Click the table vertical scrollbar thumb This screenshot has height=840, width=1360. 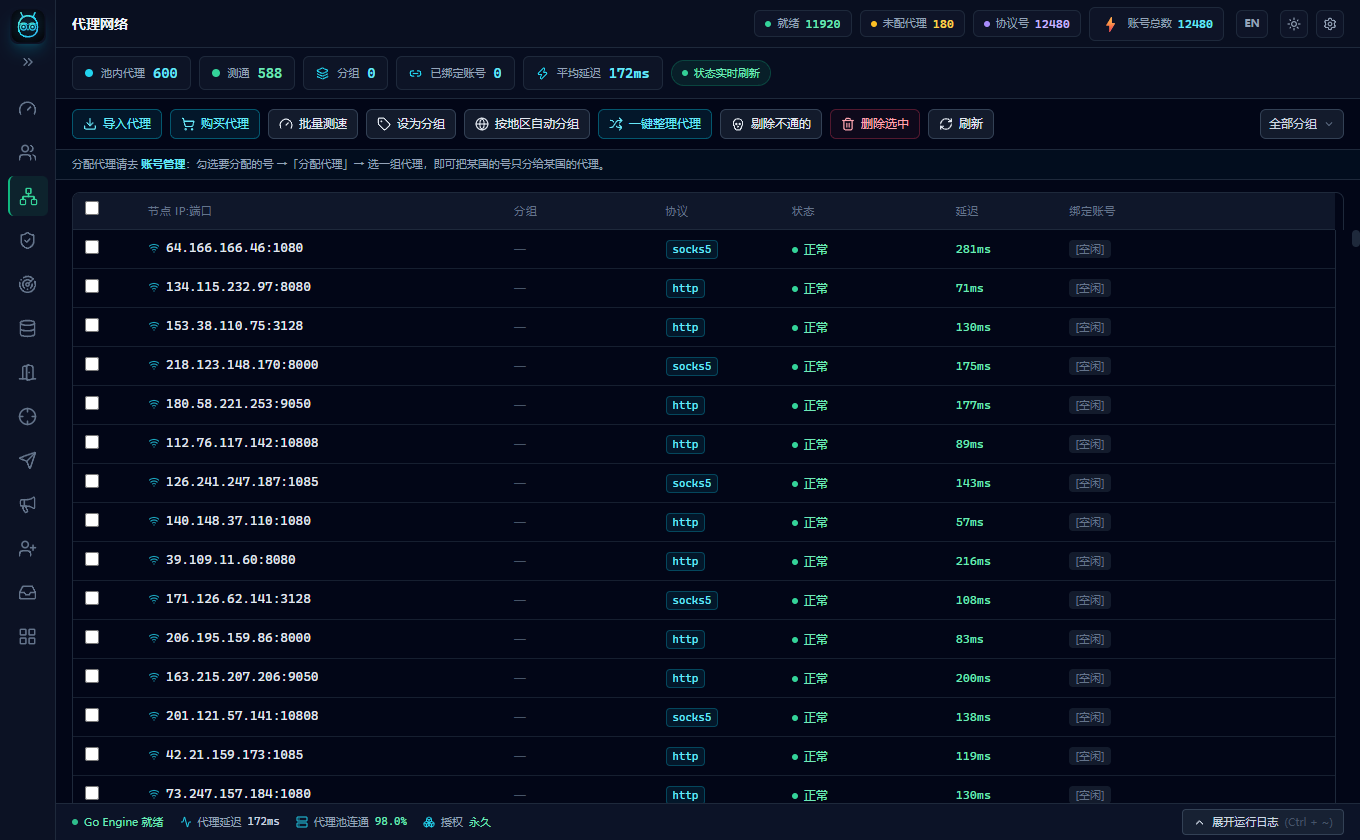click(x=1356, y=238)
